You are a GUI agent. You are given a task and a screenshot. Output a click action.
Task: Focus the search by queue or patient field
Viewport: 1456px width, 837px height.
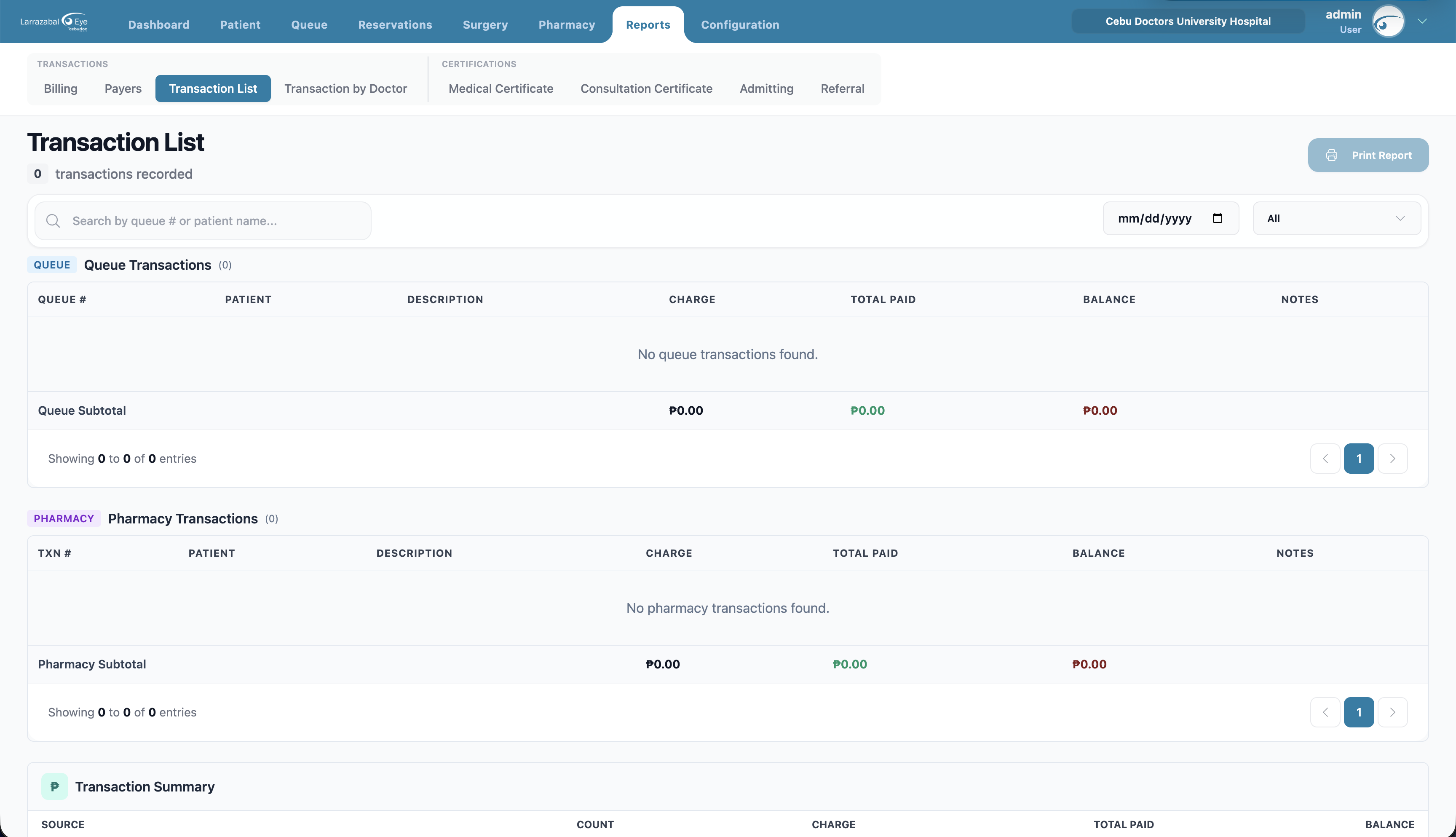coord(203,221)
